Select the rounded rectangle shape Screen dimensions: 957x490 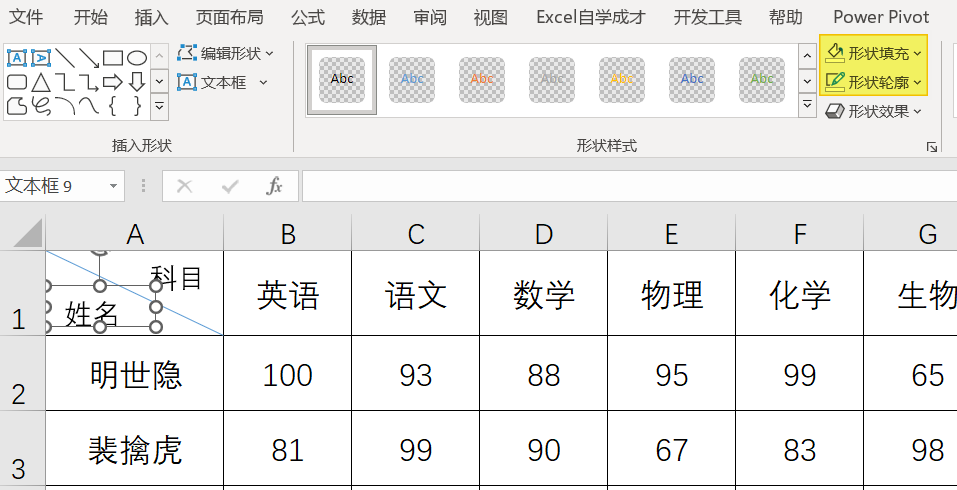(x=16, y=82)
